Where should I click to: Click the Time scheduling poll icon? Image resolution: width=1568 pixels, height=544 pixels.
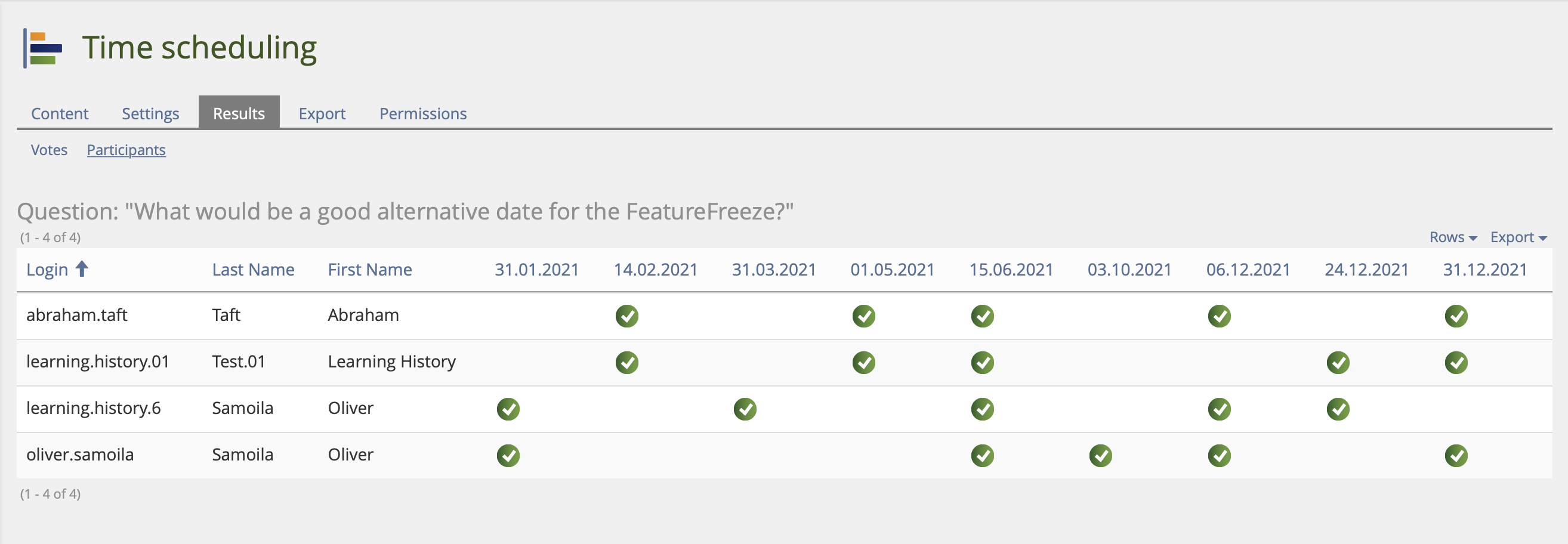44,48
